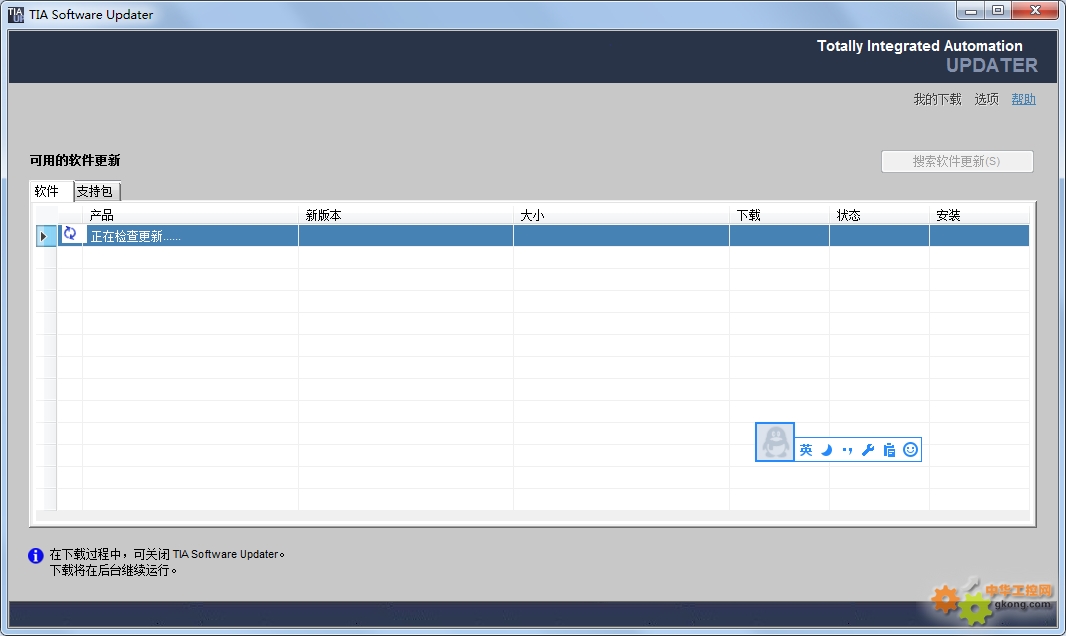Switch to the 软件 tab

[x=51, y=191]
